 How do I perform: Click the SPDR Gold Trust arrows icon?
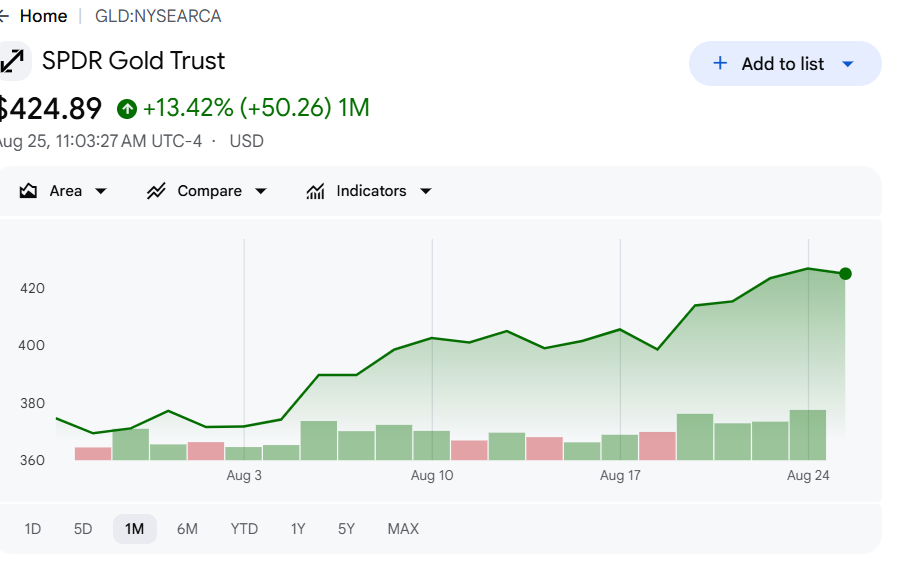(12, 61)
